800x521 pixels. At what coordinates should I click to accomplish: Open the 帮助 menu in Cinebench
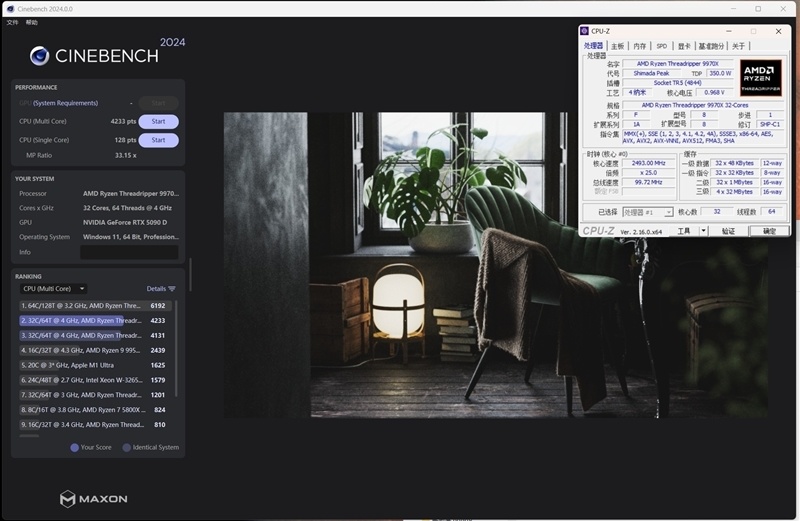tap(32, 22)
